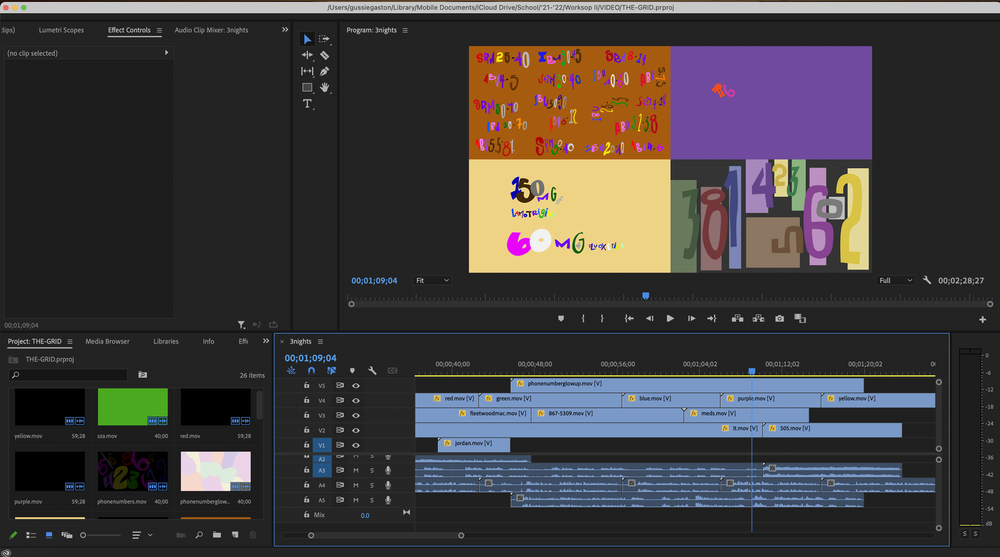Screen dimensions: 1000x557
Task: Open the Lumetri Scopes tab
Action: 61,30
